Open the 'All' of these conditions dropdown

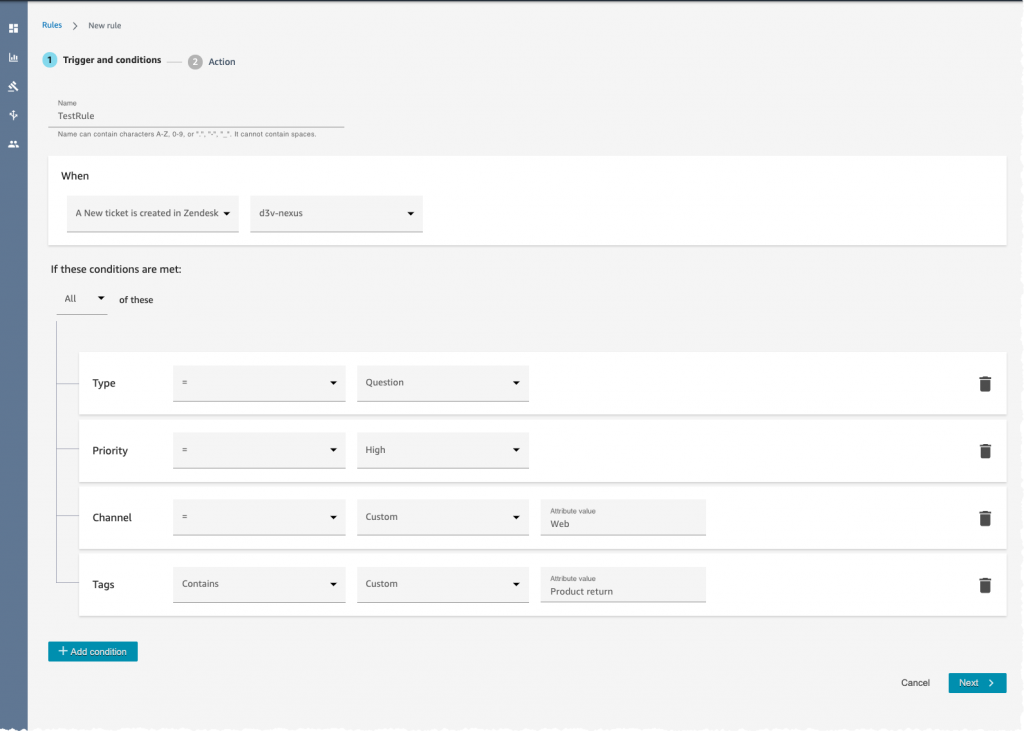click(x=82, y=299)
